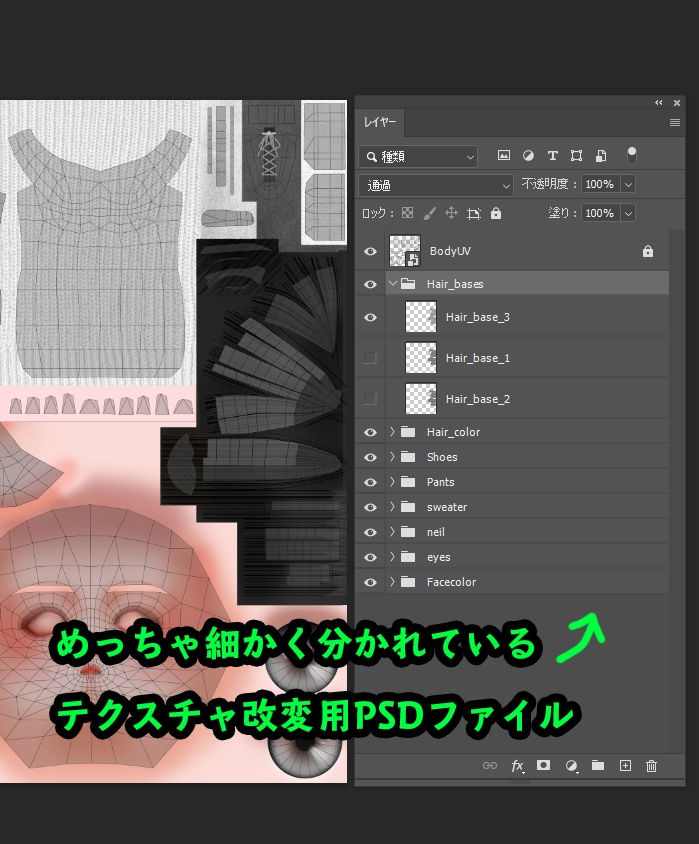Collapse the Hair_bases group
Viewport: 699px width, 844px height.
pyautogui.click(x=393, y=283)
